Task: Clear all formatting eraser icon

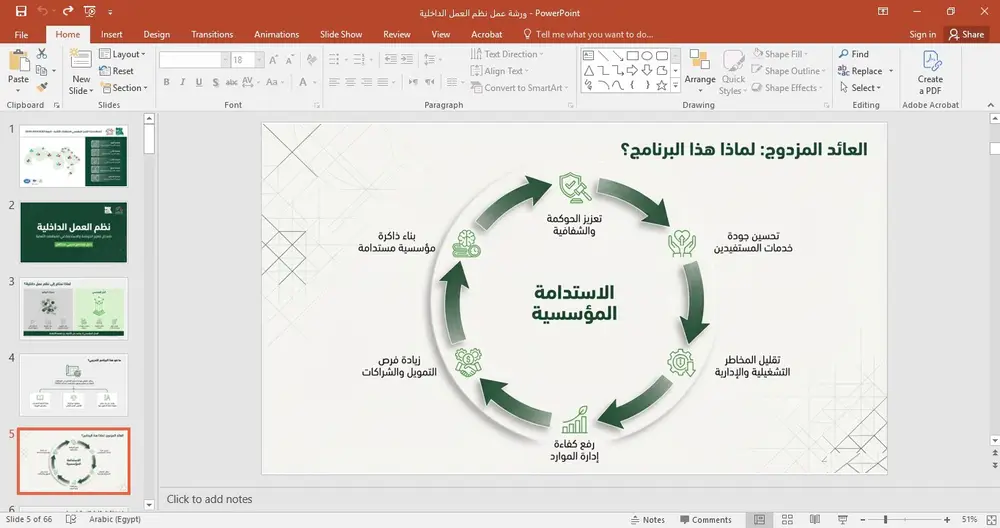Action: 312,60
